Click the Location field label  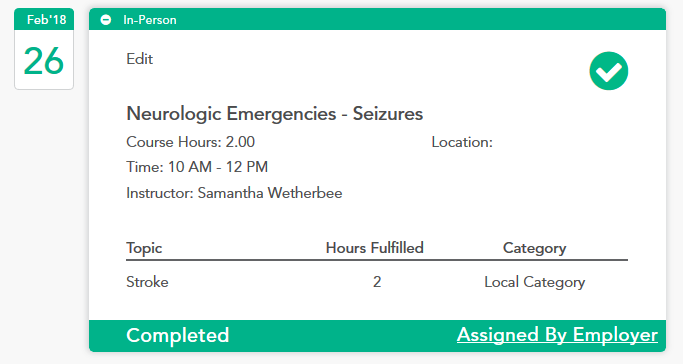click(x=462, y=142)
